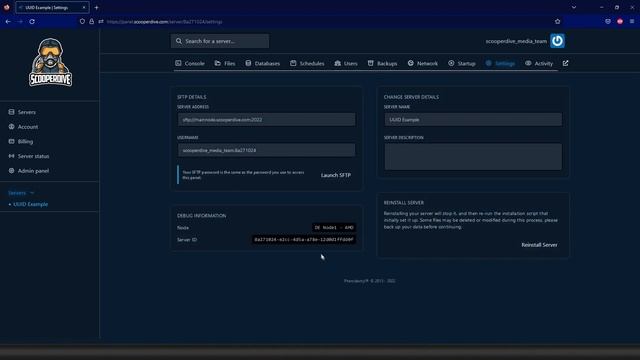Click the Firefox icon in the title bar
This screenshot has width=640, height=360.
click(7, 7)
